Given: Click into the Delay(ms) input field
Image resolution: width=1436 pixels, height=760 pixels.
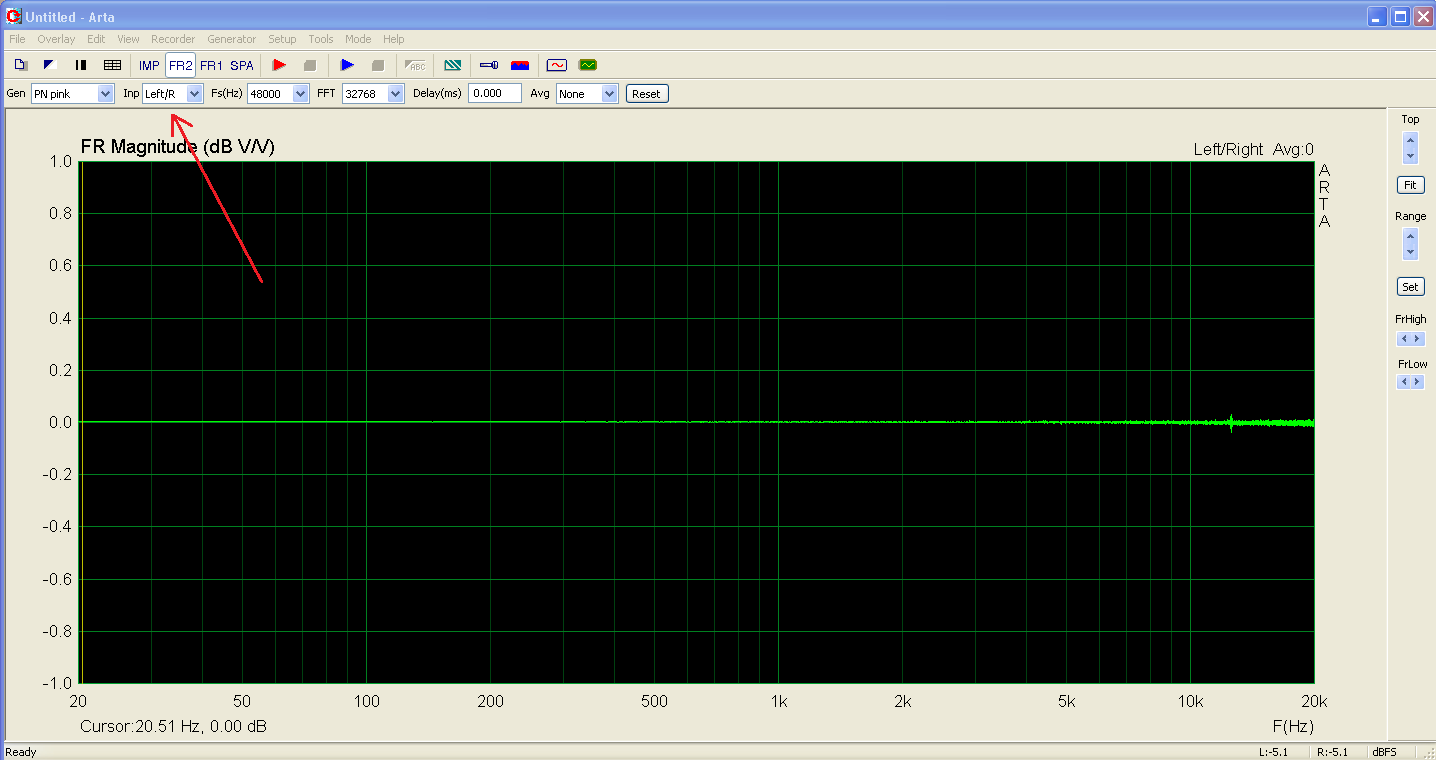Looking at the screenshot, I should (x=495, y=93).
